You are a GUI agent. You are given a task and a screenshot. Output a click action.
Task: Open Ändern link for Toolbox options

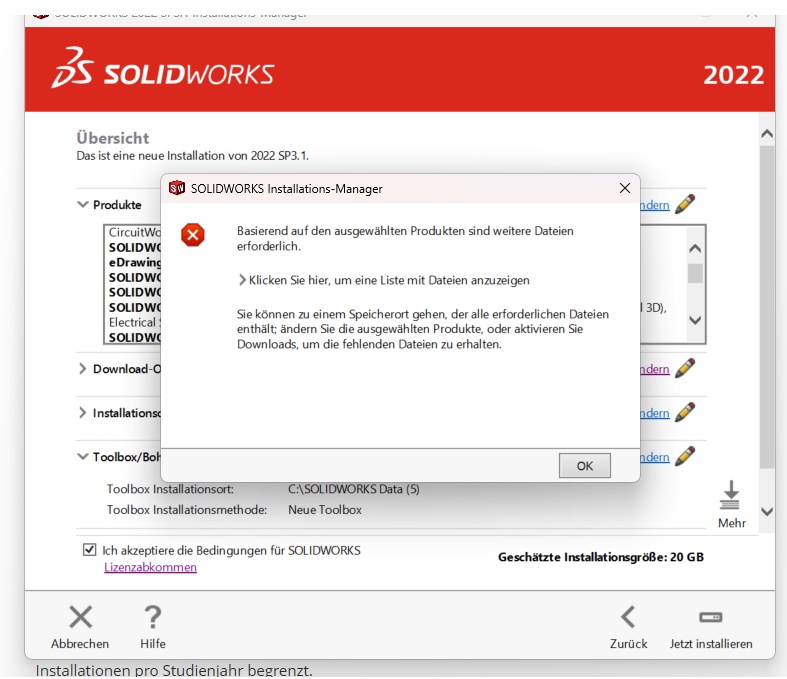coord(655,457)
